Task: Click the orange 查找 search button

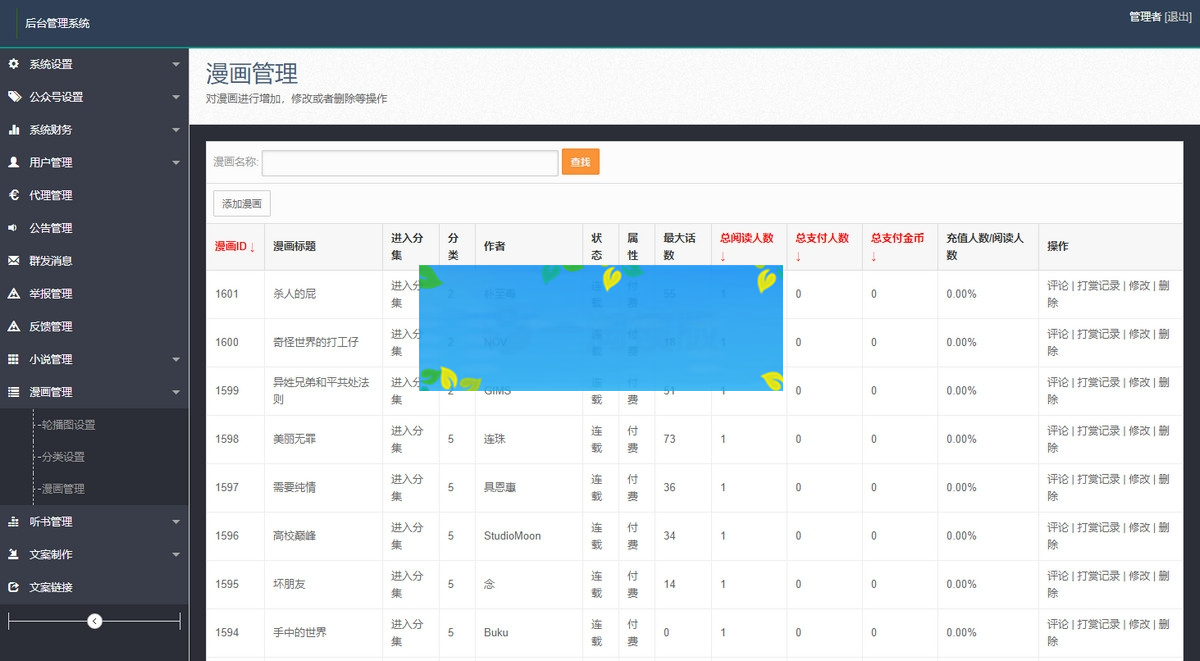Action: [580, 162]
